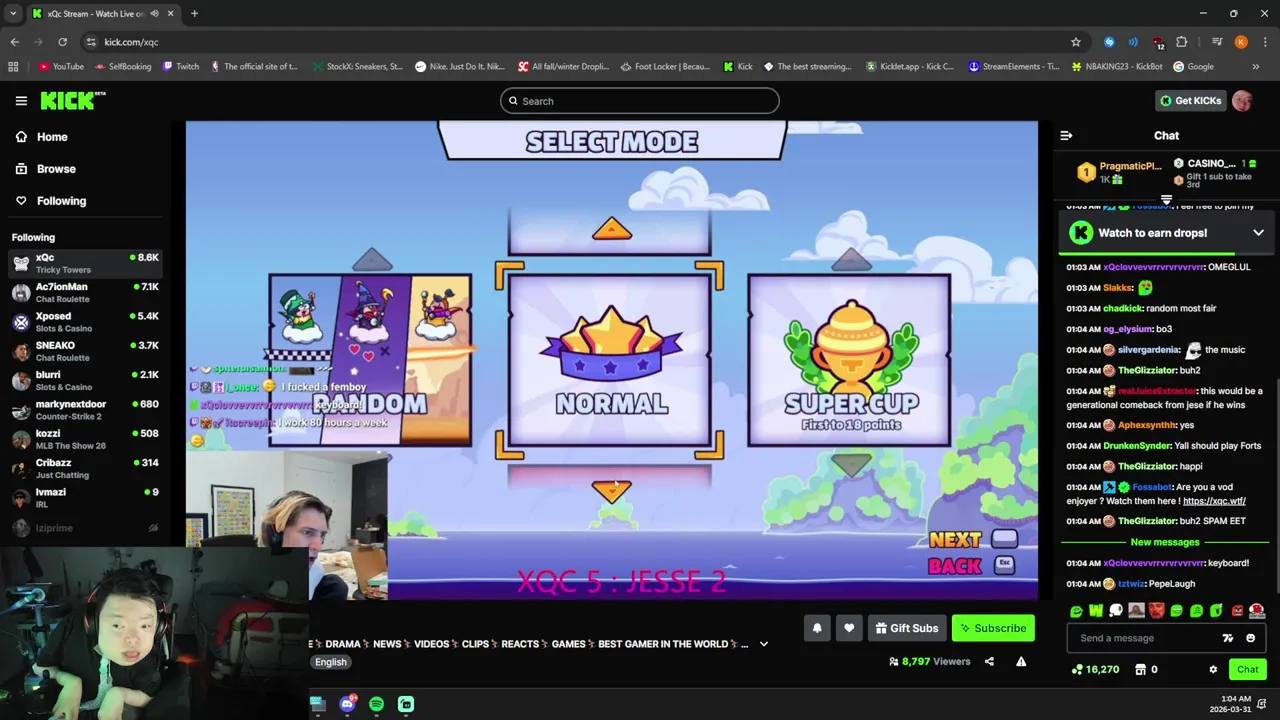The image size is (1280, 720).
Task: Open the emoji smiley picker in chat
Action: (1250, 638)
